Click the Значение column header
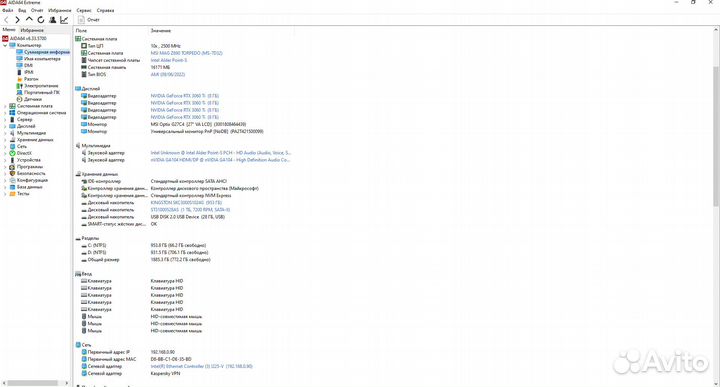The width and height of the screenshot is (720, 387). [x=161, y=30]
